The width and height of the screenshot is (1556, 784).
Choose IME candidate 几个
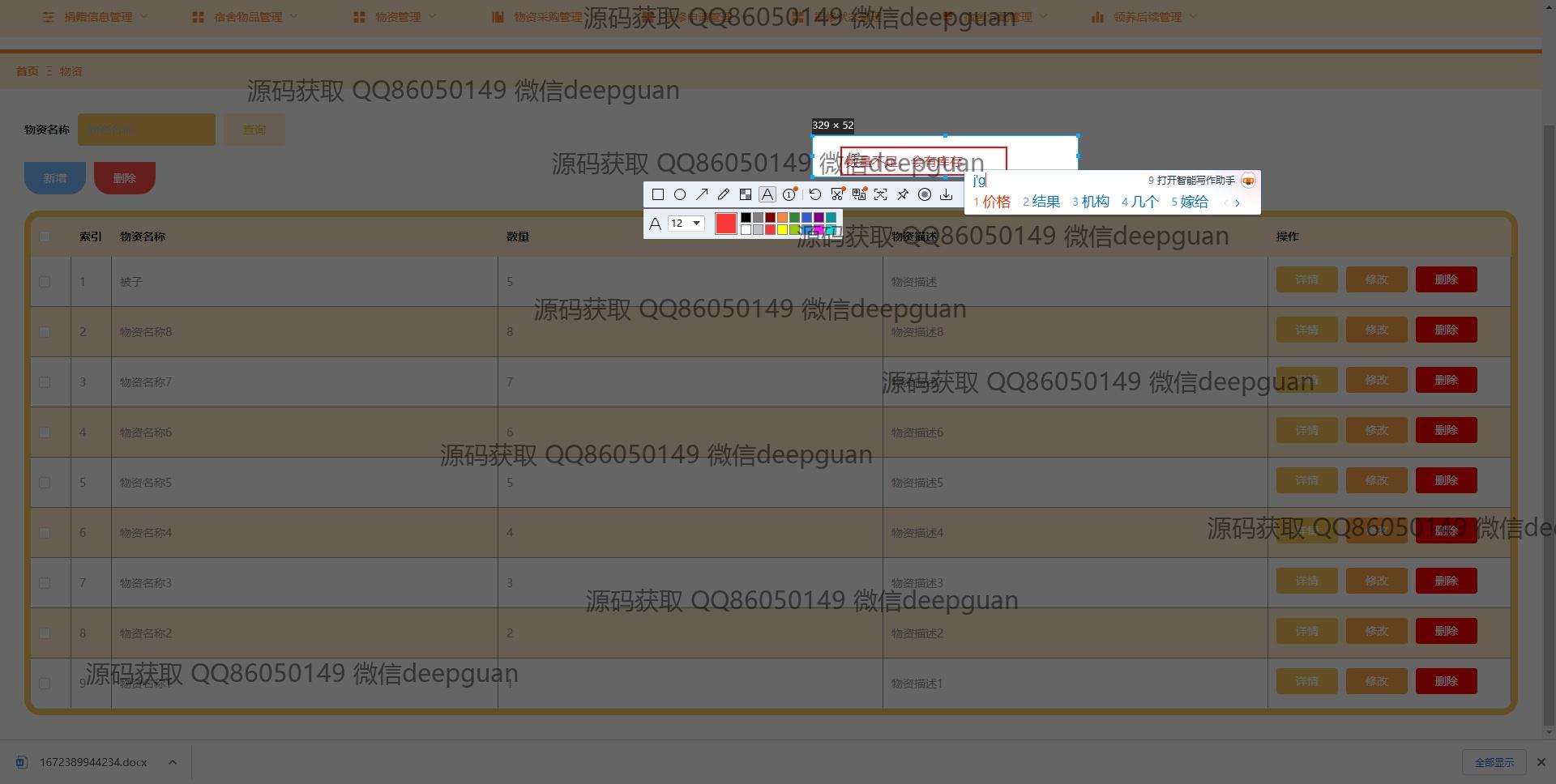point(1140,202)
